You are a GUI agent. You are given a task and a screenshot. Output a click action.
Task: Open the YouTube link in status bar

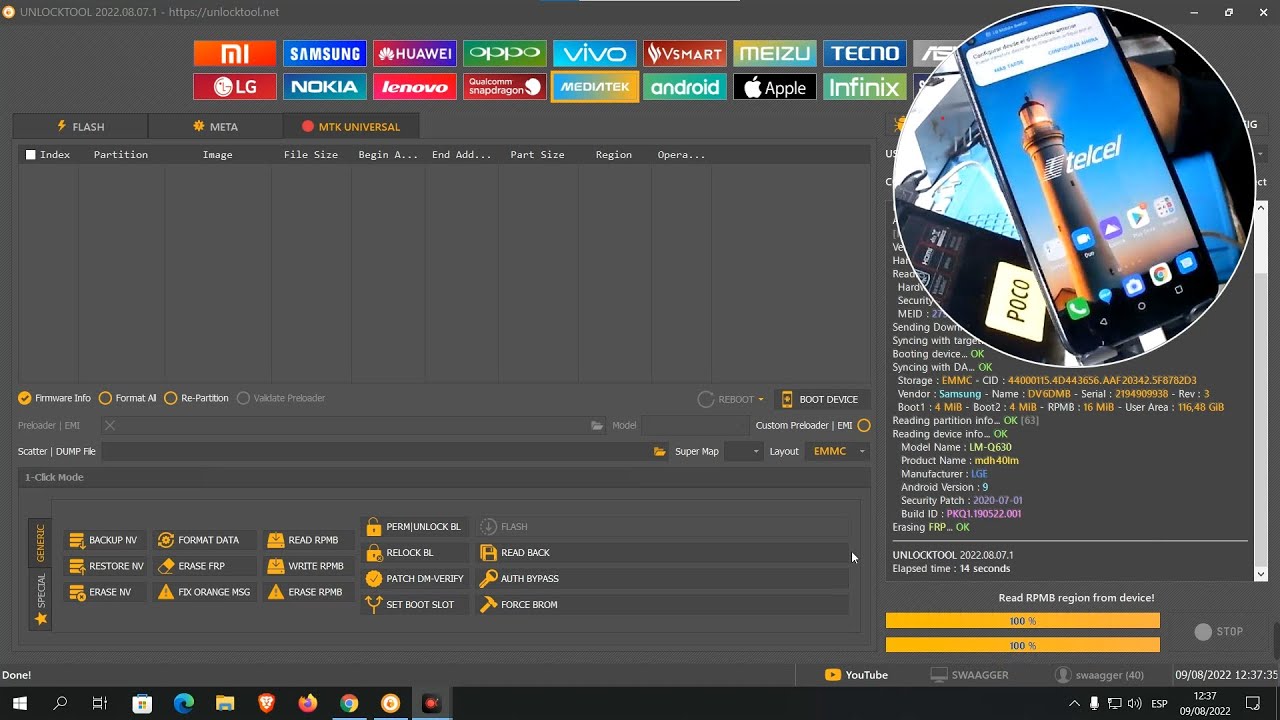coord(856,675)
